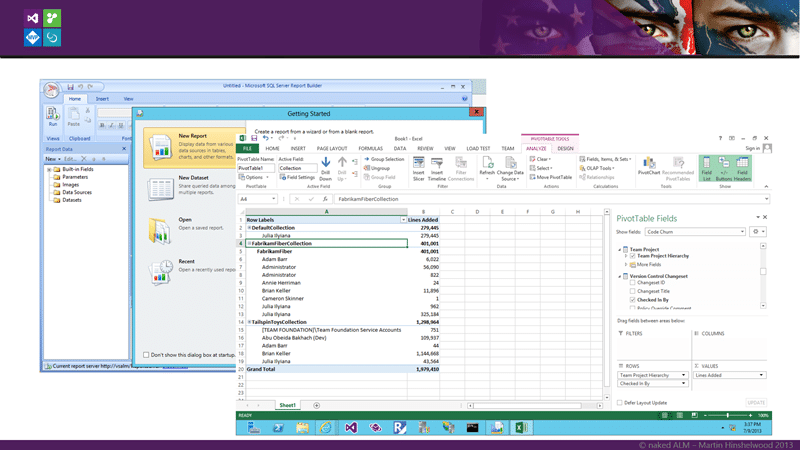Check the Changeset ID field checkbox

point(633,283)
